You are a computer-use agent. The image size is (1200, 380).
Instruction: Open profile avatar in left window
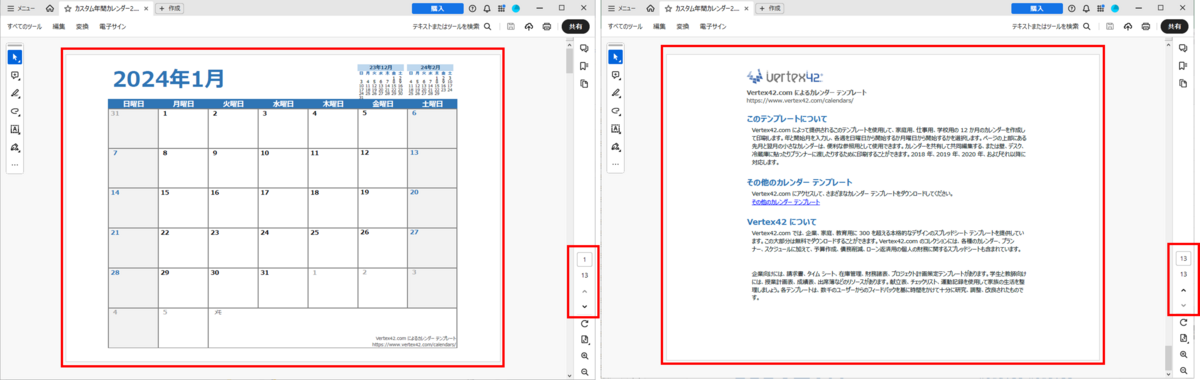click(516, 8)
